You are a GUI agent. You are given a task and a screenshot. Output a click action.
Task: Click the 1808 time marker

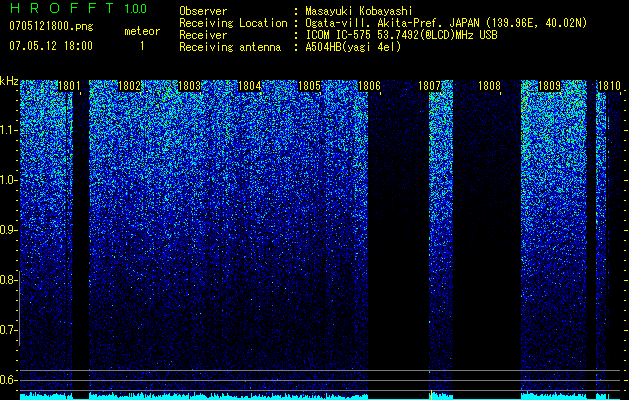point(489,86)
